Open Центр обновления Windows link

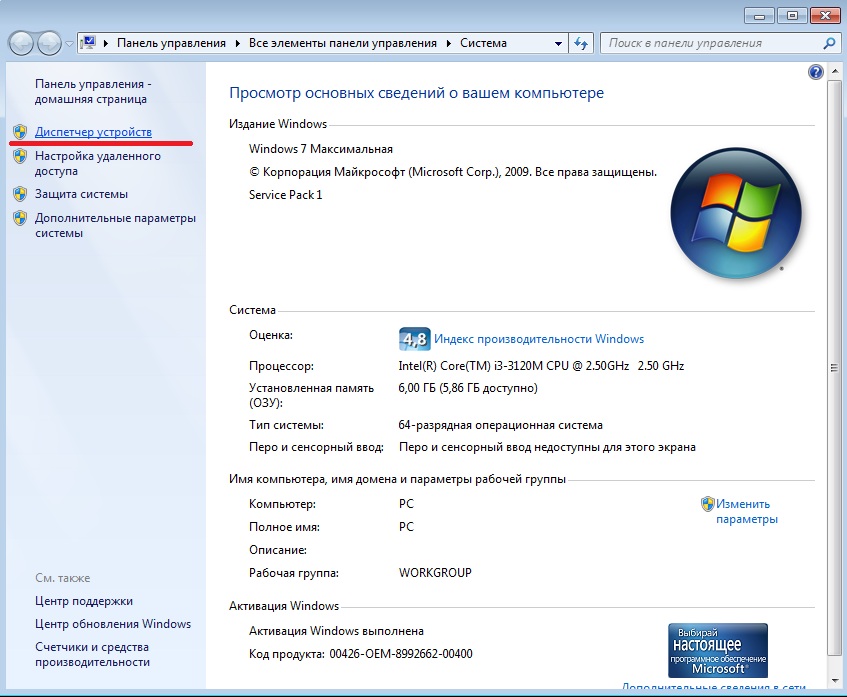coord(113,624)
